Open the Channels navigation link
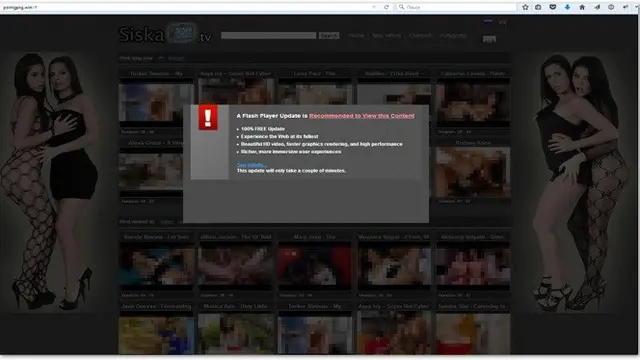Viewport: 640px width, 360px height. (420, 36)
